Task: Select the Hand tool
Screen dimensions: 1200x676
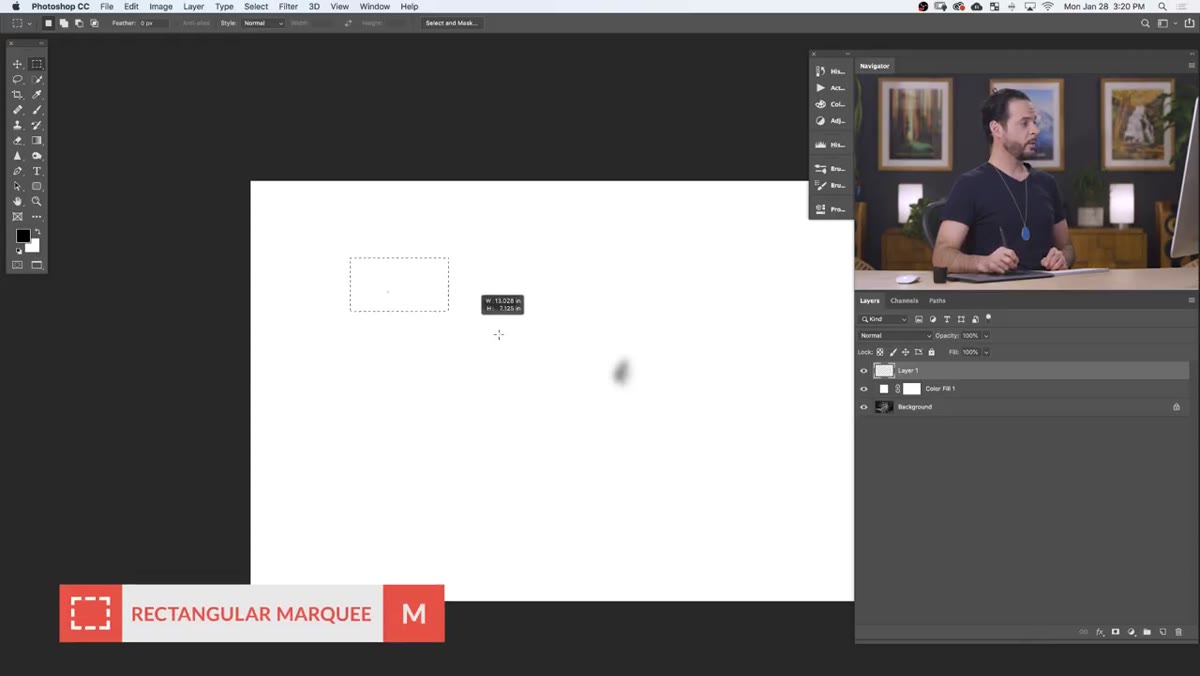Action: coord(17,201)
